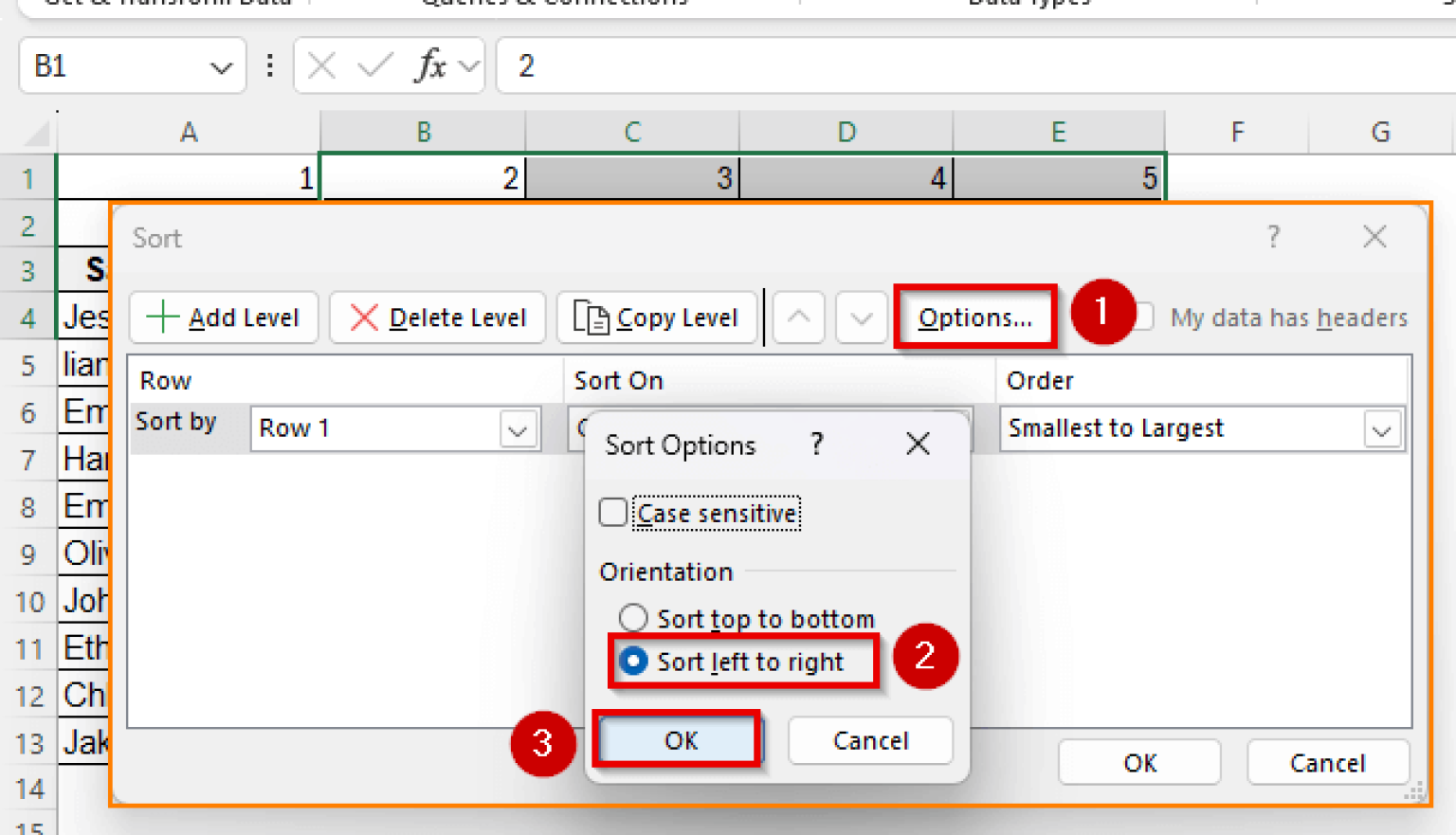This screenshot has width=1456, height=835.
Task: Click the Delete Level button
Action: (x=438, y=318)
